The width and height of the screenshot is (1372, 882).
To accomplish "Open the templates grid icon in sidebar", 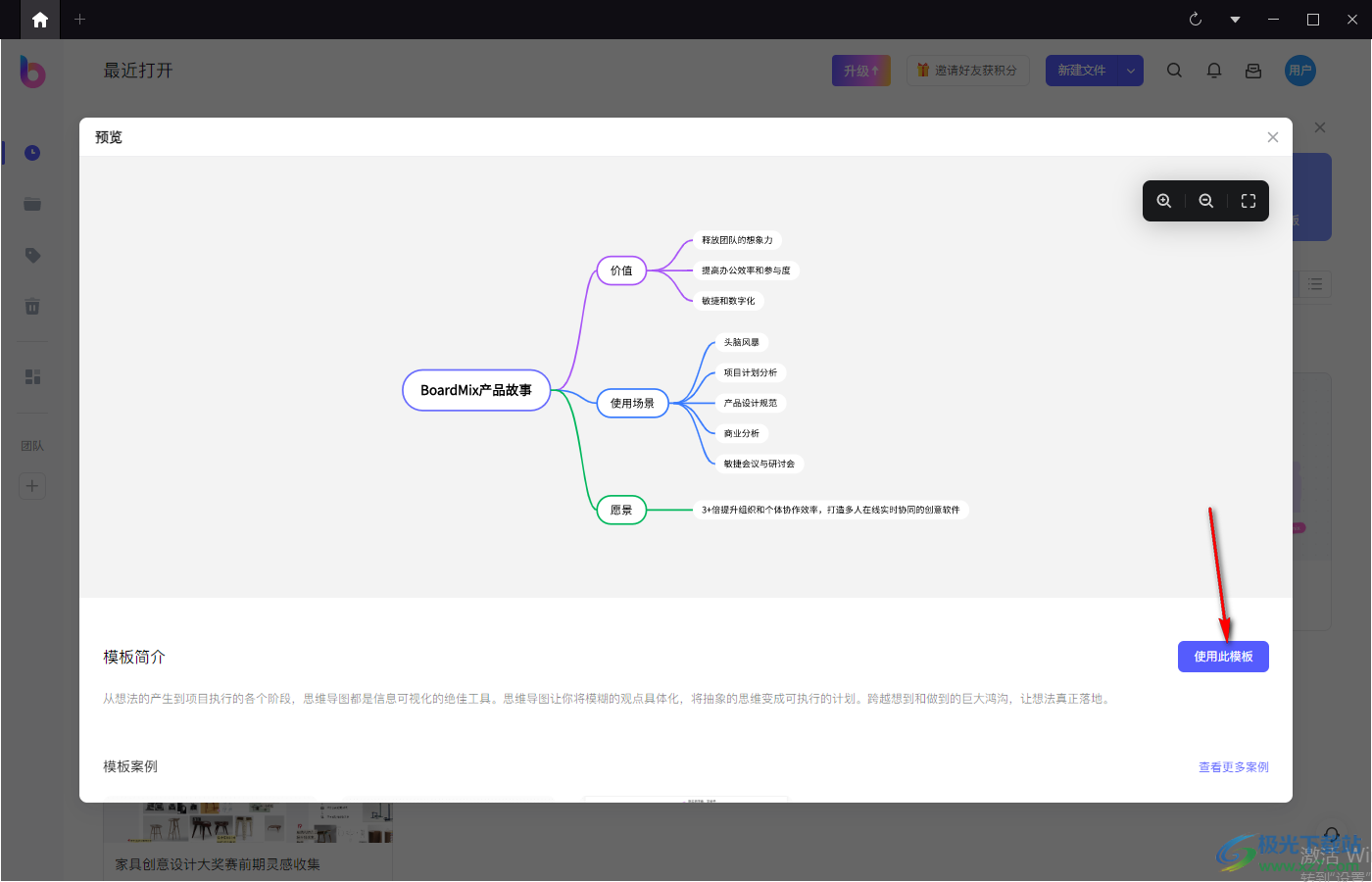I will pyautogui.click(x=32, y=377).
